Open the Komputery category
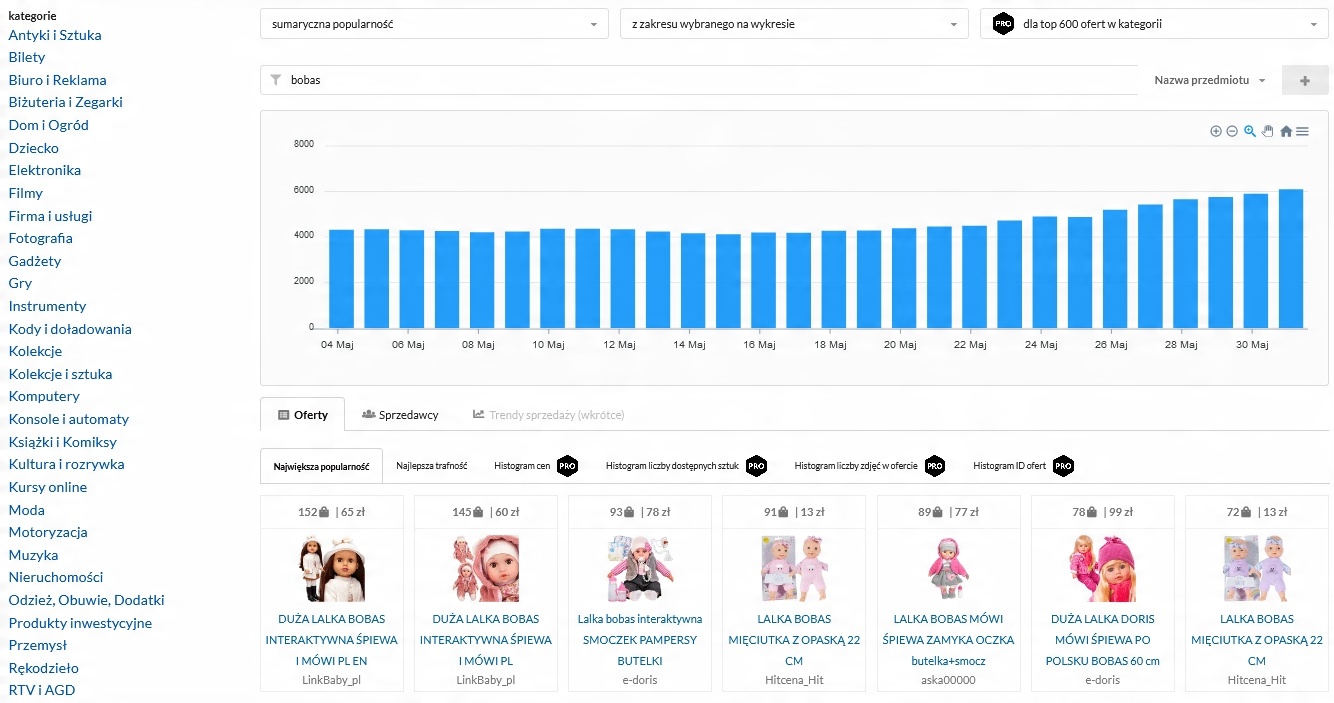 point(44,396)
